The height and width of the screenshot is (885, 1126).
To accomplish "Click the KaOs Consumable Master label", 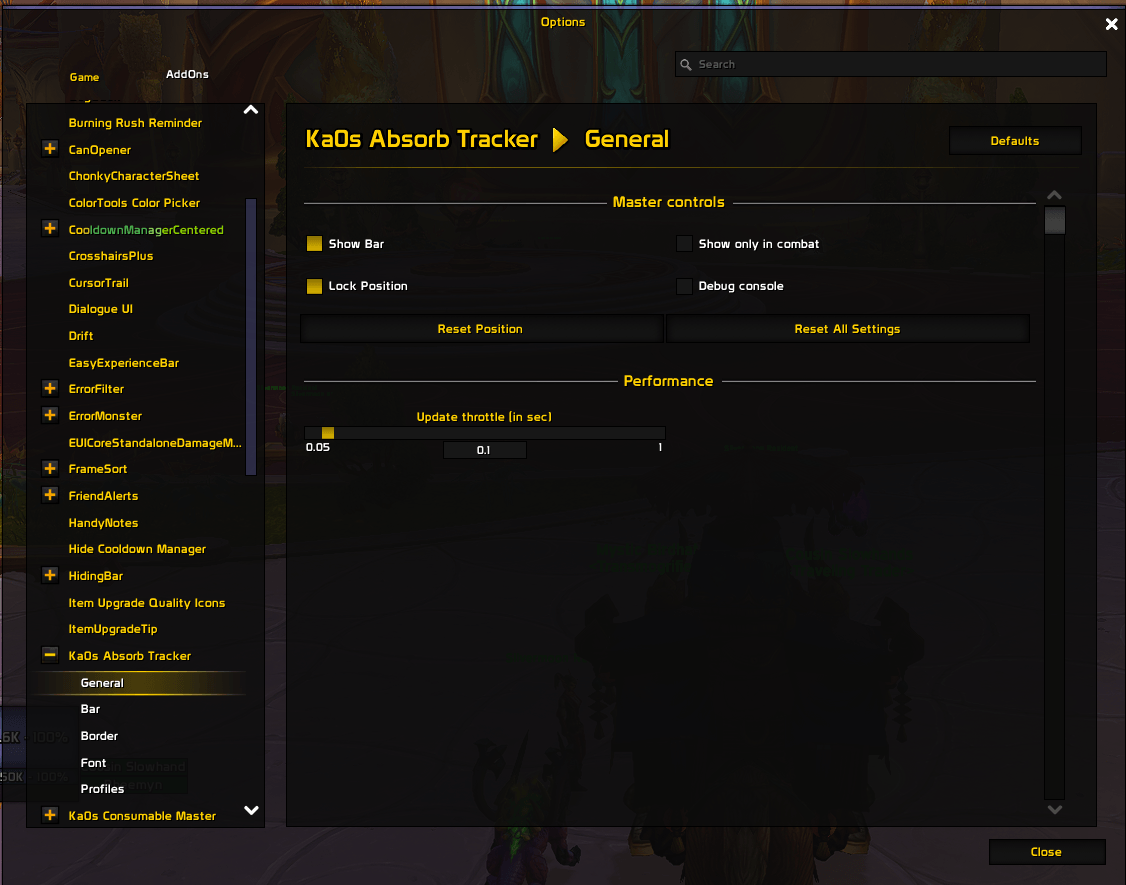I will click(x=142, y=815).
